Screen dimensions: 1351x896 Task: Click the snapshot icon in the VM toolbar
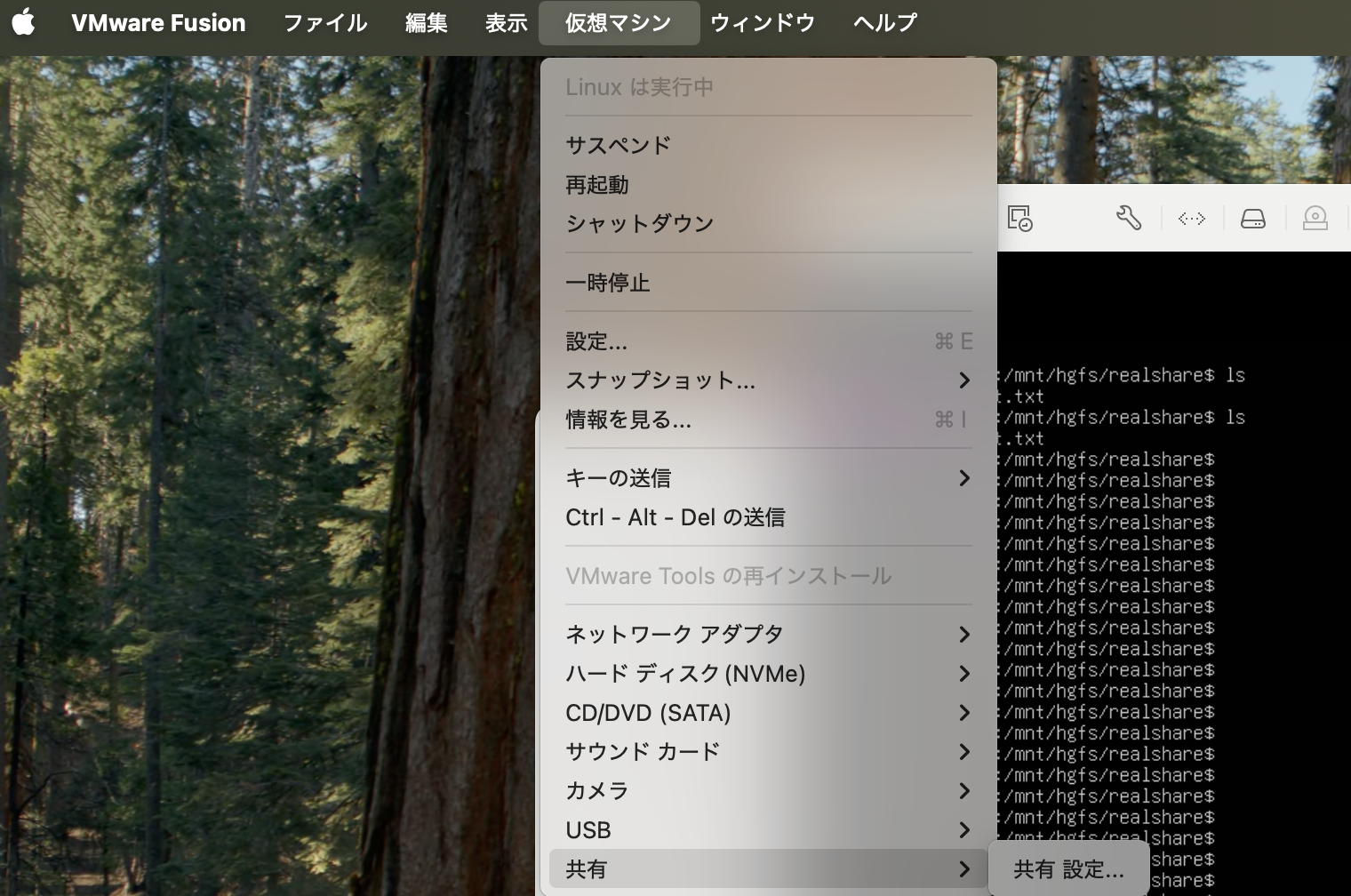pyautogui.click(x=1019, y=218)
